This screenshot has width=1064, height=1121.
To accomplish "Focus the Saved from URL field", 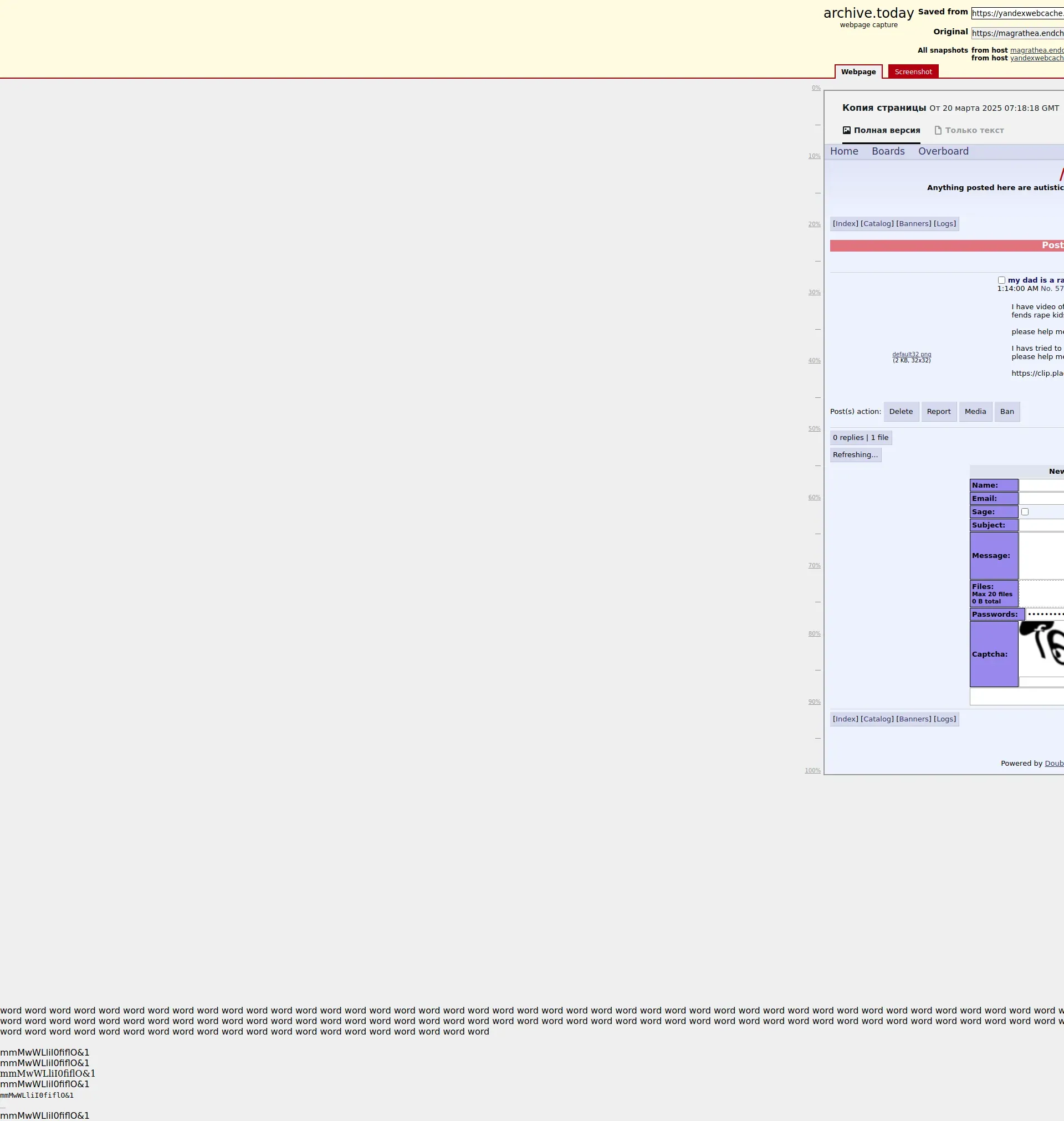I will [x=1017, y=14].
